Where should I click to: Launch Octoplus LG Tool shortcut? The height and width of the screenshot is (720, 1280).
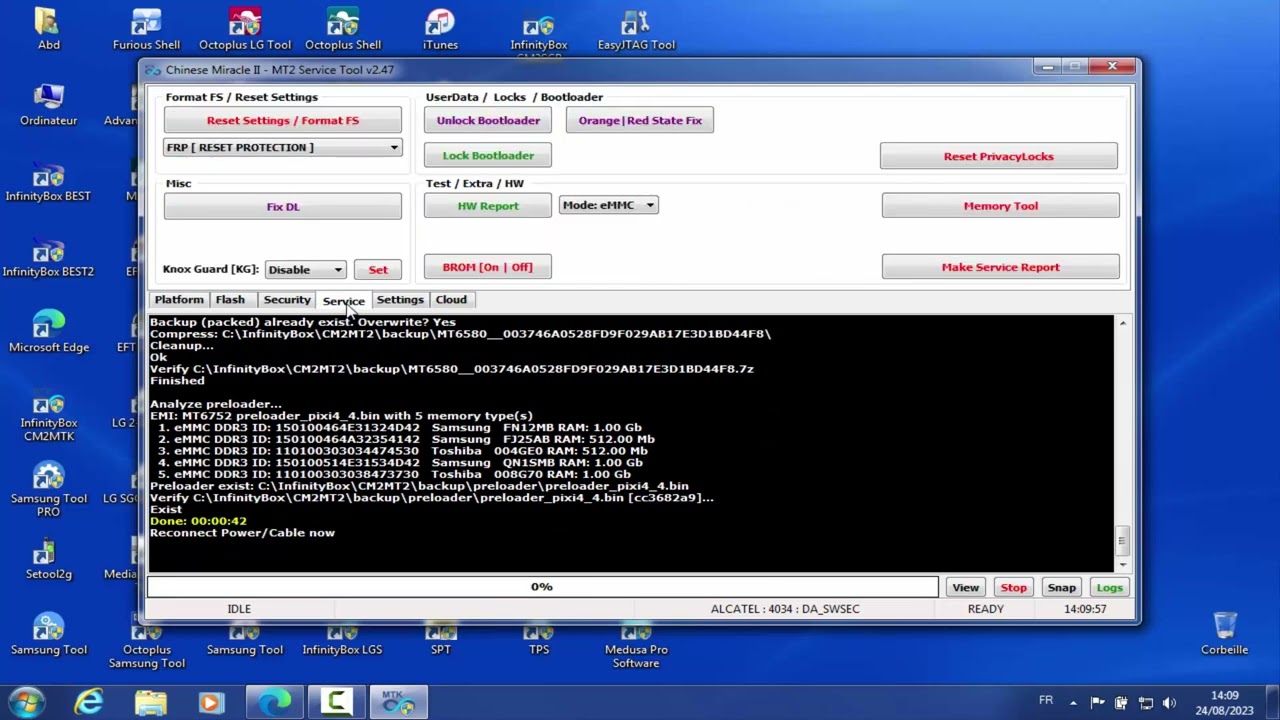[244, 29]
